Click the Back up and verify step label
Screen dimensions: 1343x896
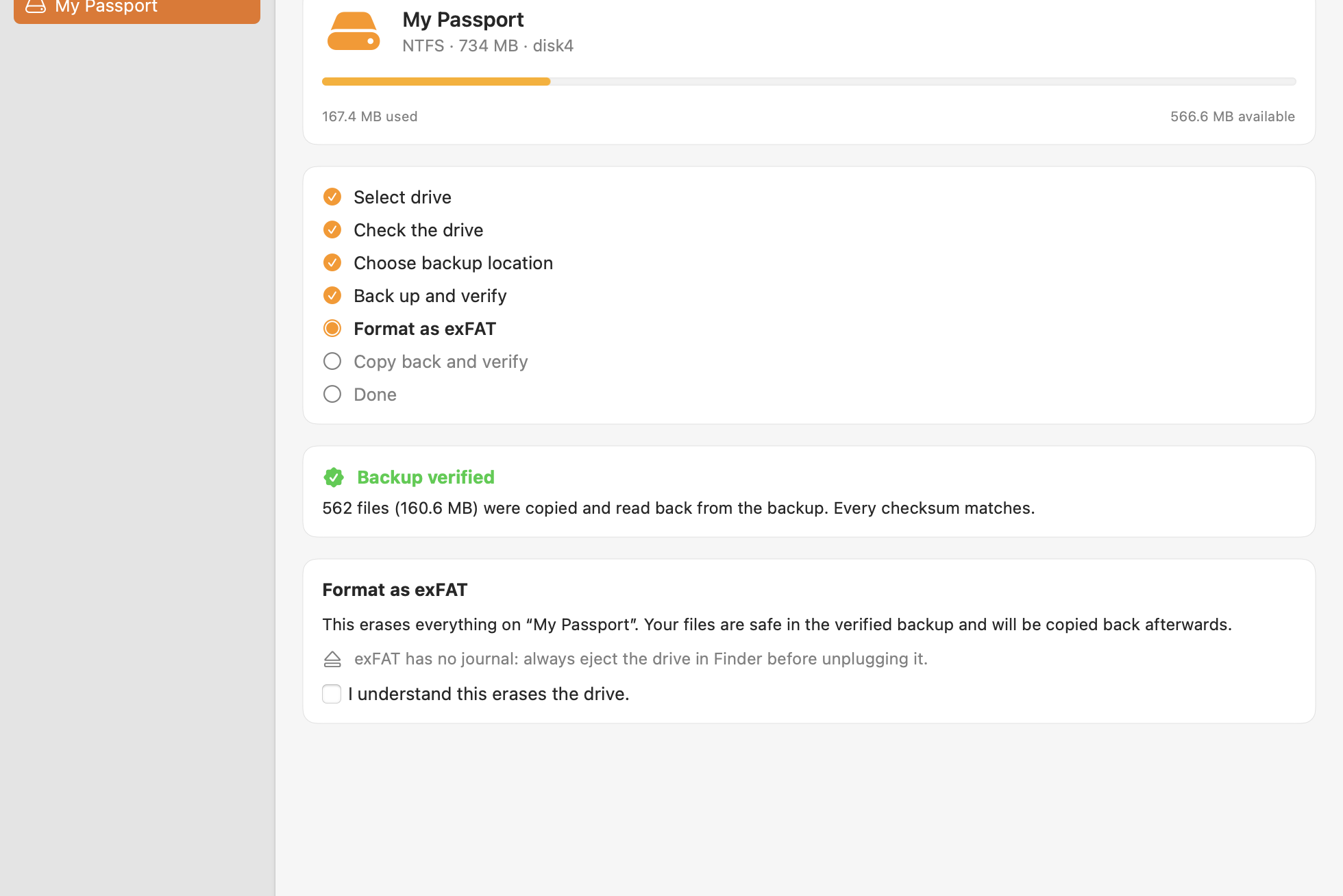(x=430, y=296)
